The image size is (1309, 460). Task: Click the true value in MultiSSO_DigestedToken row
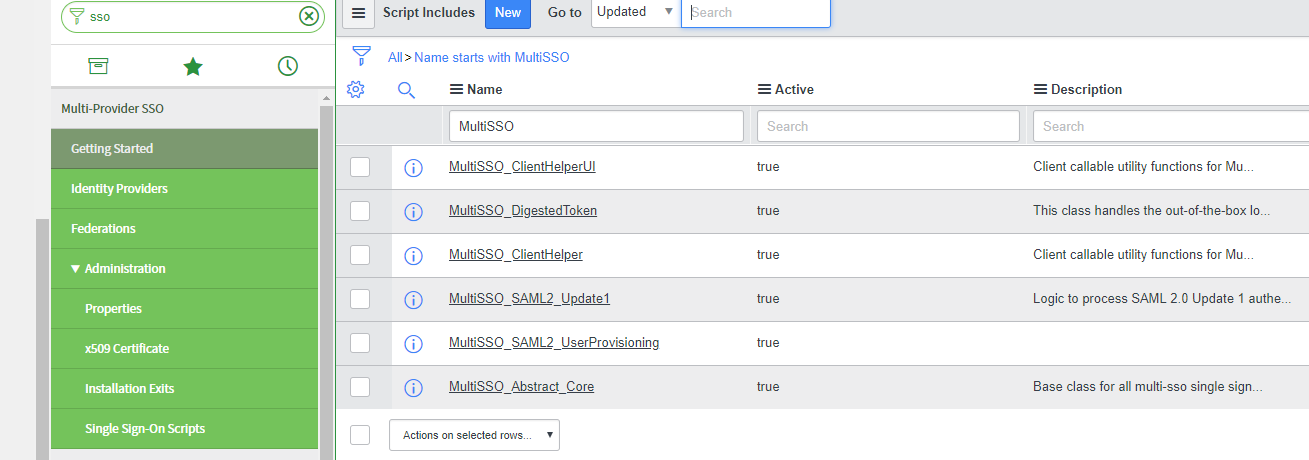[768, 211]
